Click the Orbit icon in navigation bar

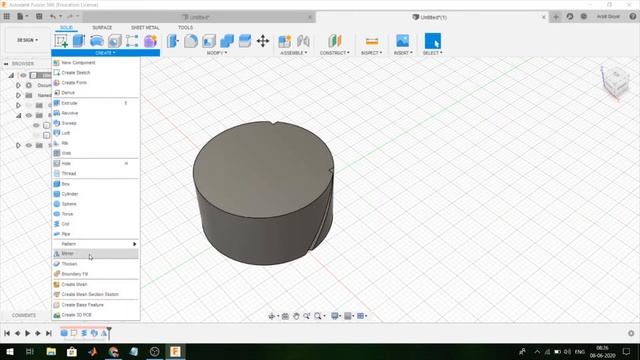(271, 316)
